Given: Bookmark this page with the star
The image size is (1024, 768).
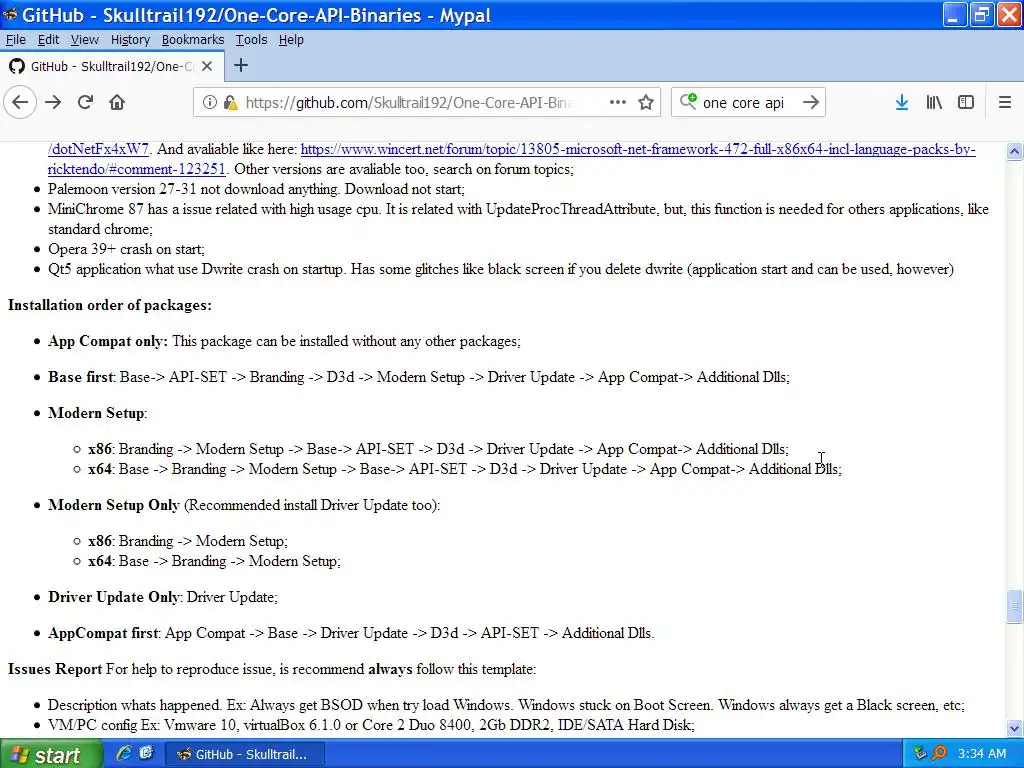Looking at the screenshot, I should pos(646,103).
